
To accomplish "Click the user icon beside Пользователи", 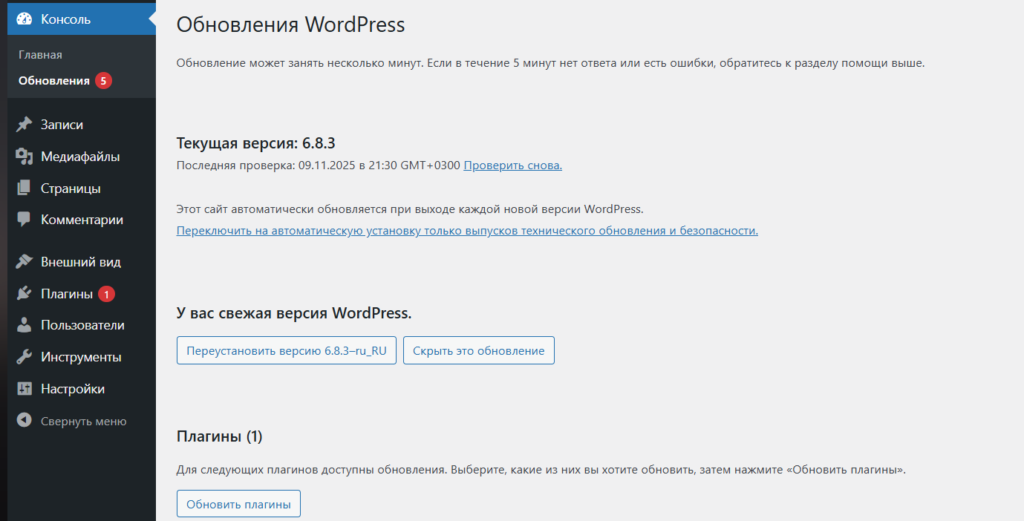I will [x=25, y=325].
